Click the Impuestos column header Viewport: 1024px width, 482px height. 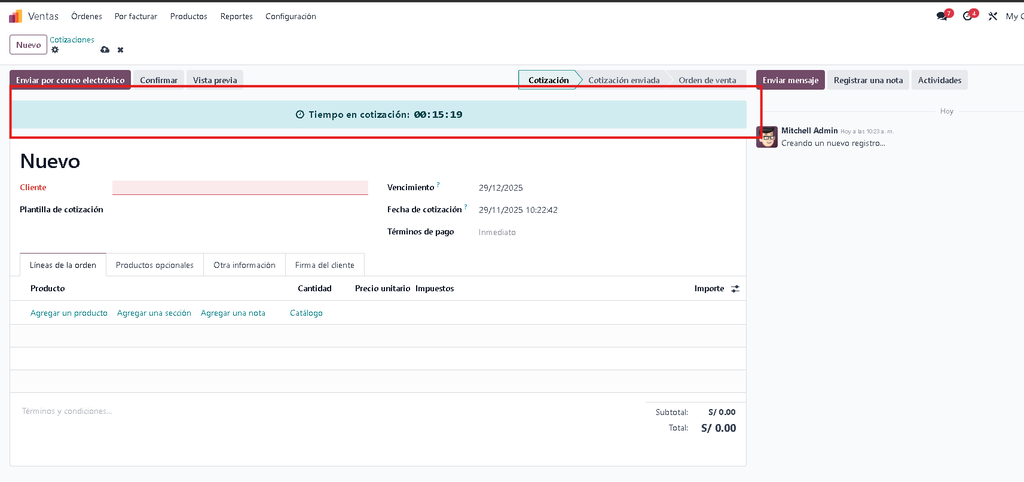[x=434, y=288]
